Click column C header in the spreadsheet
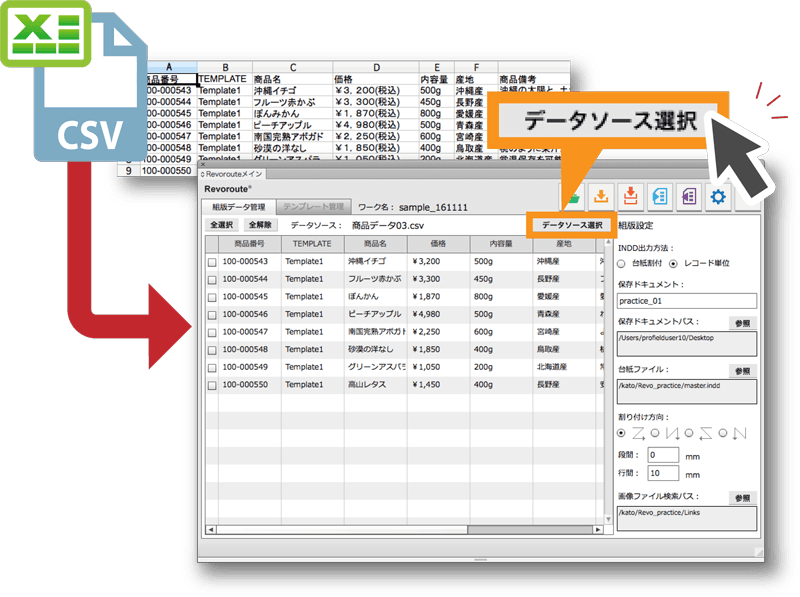 [x=293, y=67]
